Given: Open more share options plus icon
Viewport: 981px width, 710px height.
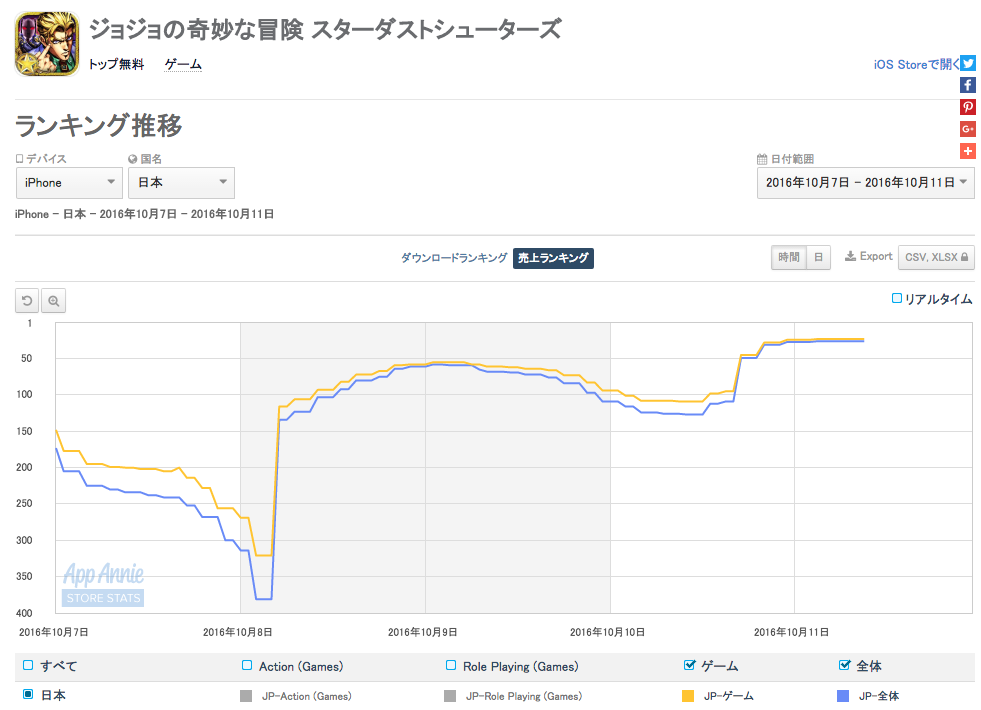Looking at the screenshot, I should point(968,151).
